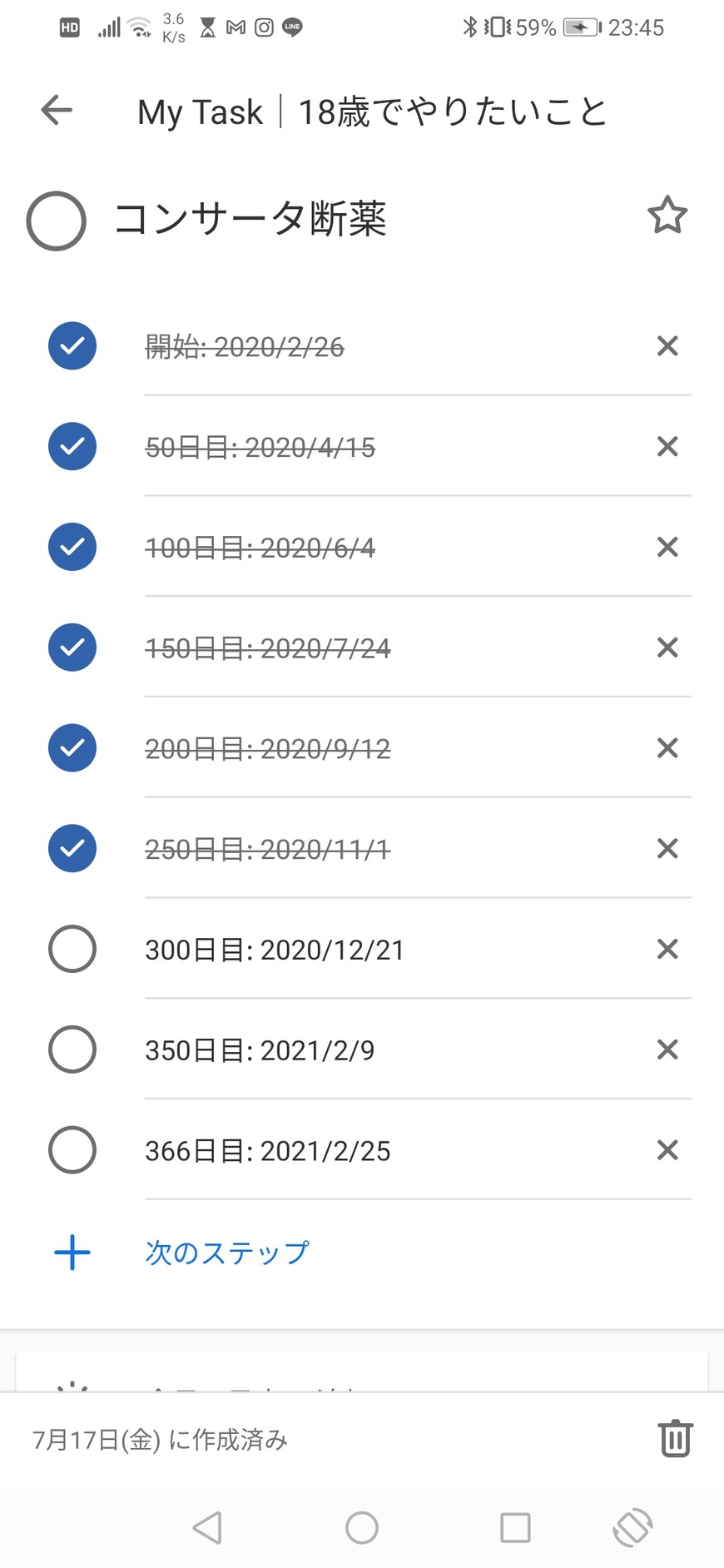
Task: Complete the 350日目: 2021/2/9 step
Action: pyautogui.click(x=72, y=1049)
